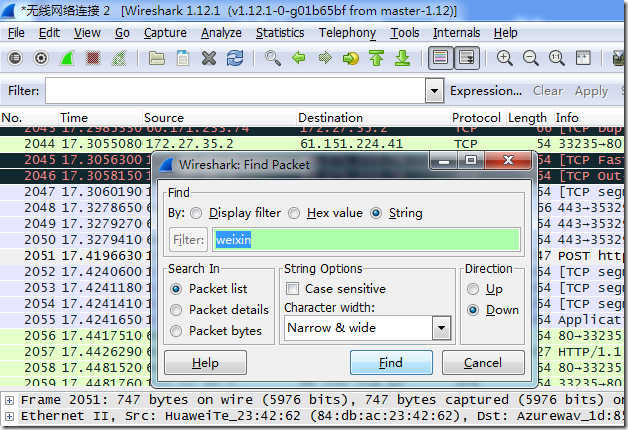Screen dimensions: 628x430
Task: Expand the Ethernet II tree row
Action: pos(9,416)
